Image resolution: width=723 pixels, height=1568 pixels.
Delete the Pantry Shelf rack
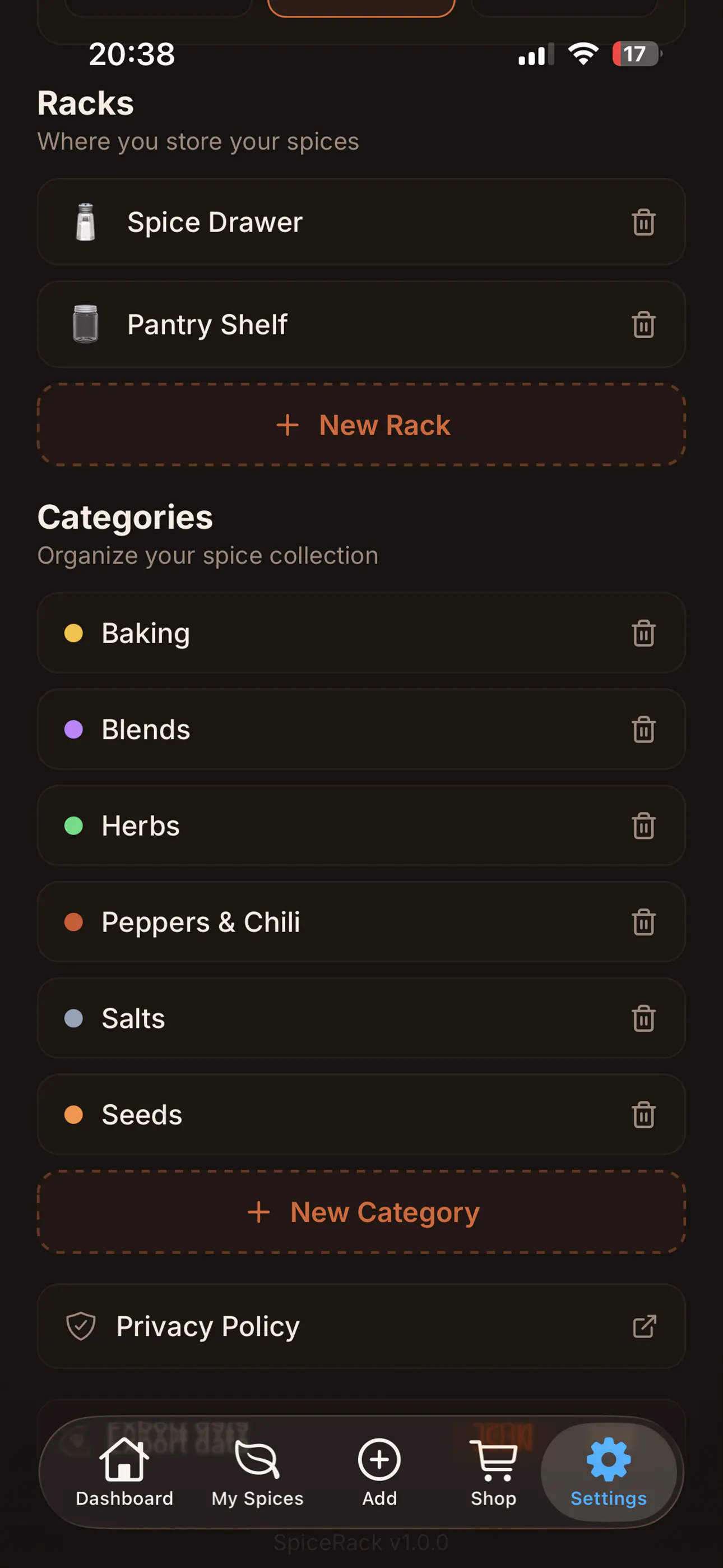click(x=643, y=325)
